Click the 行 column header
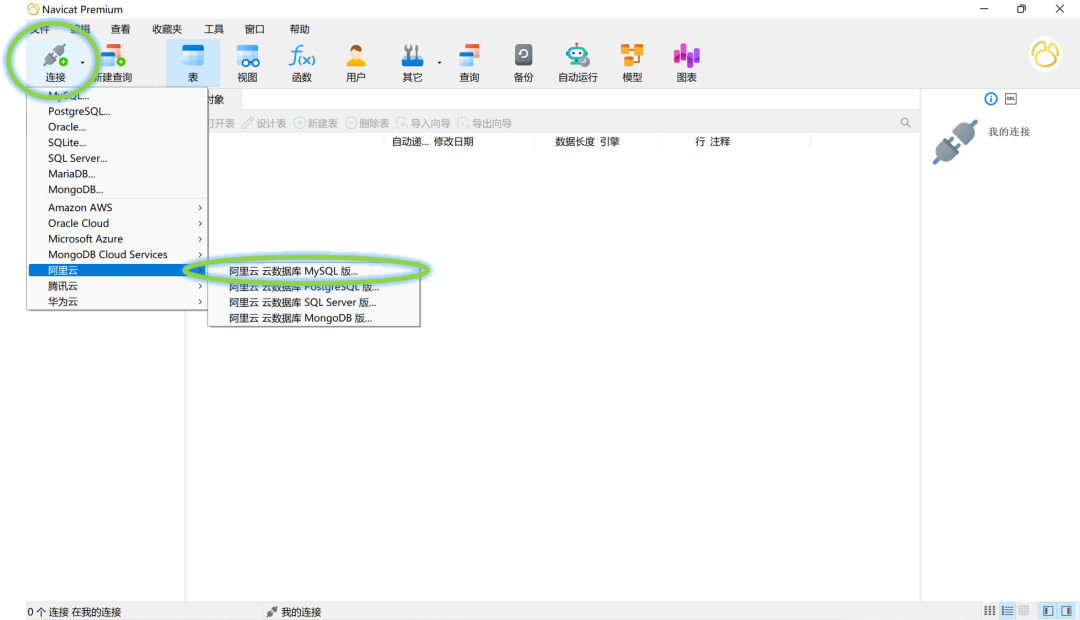This screenshot has width=1080, height=620. 700,142
